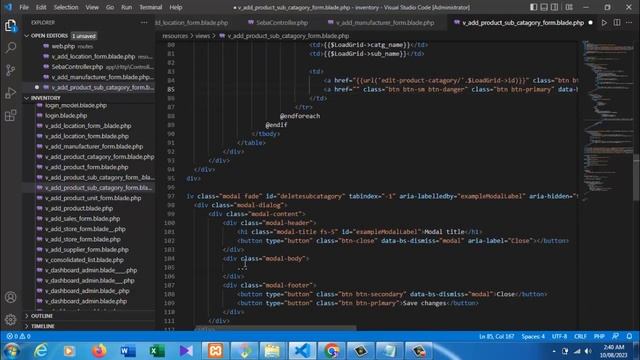Image resolution: width=640 pixels, height=360 pixels.
Task: Click CRLF end-of-line selector
Action: click(580, 336)
